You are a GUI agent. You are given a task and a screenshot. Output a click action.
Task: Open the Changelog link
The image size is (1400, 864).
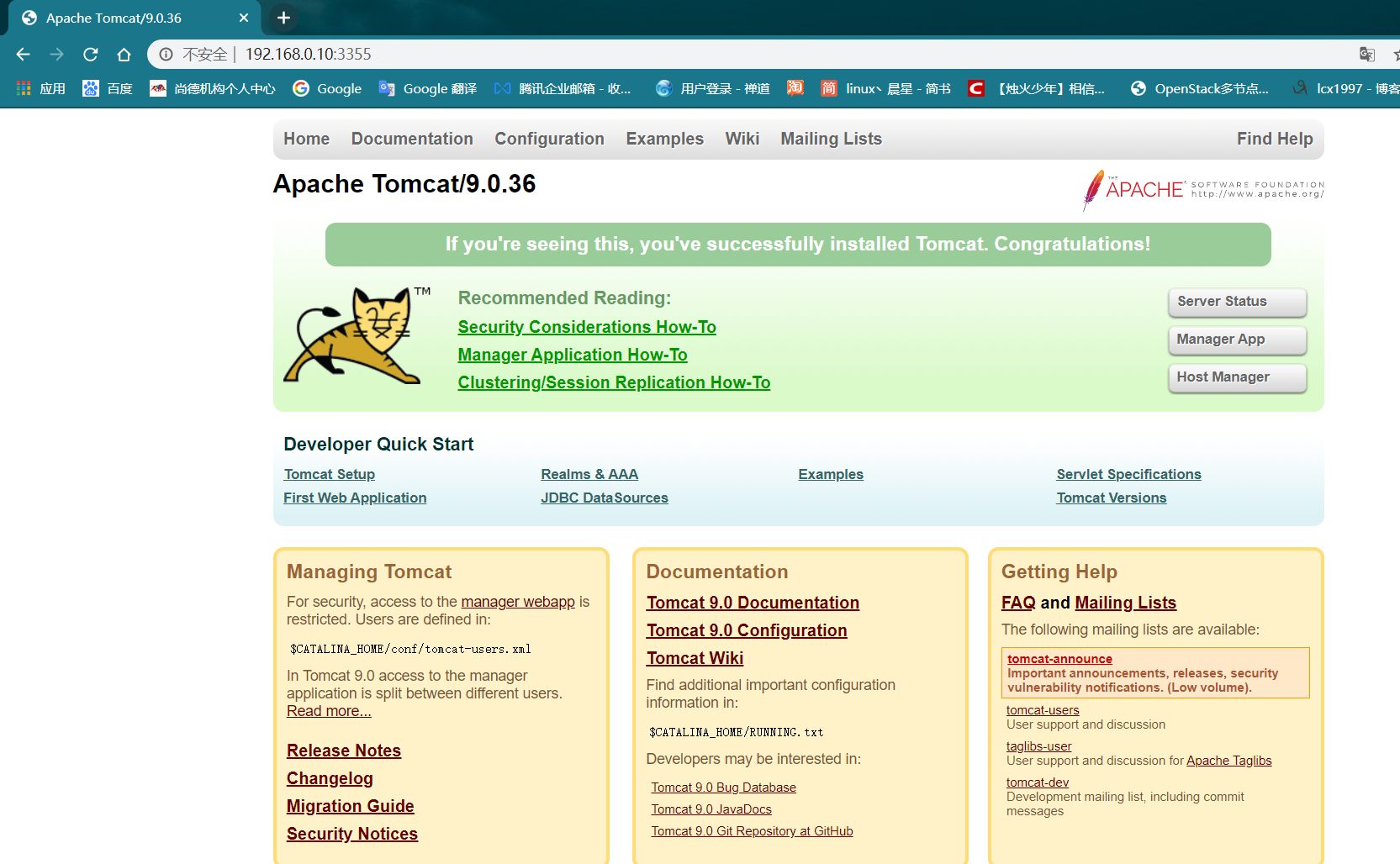pyautogui.click(x=330, y=778)
